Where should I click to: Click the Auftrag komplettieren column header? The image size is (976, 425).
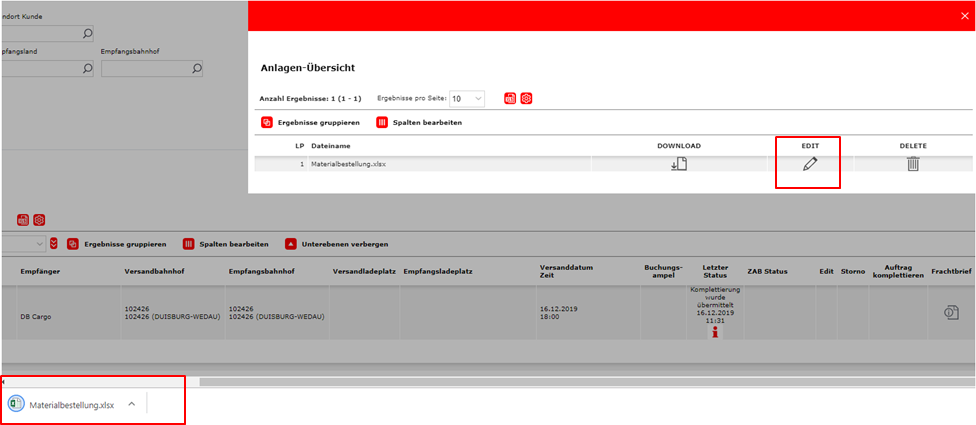[x=898, y=271]
